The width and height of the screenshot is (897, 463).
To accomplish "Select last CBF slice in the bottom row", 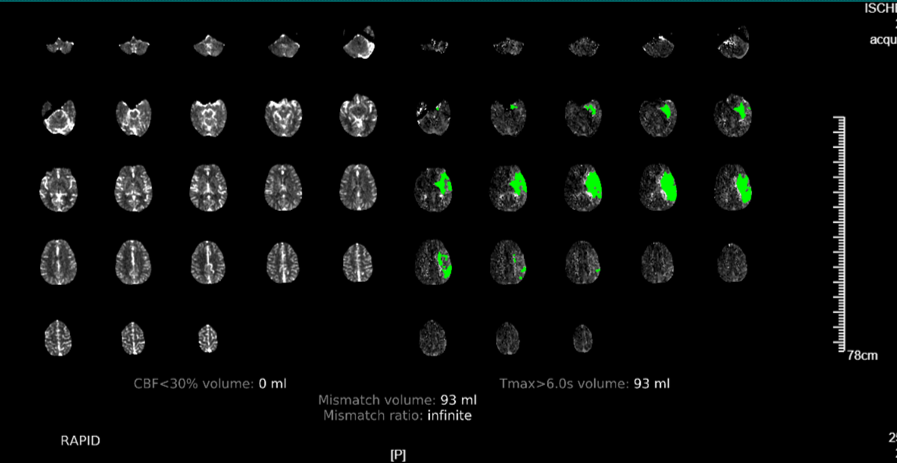I will point(206,337).
